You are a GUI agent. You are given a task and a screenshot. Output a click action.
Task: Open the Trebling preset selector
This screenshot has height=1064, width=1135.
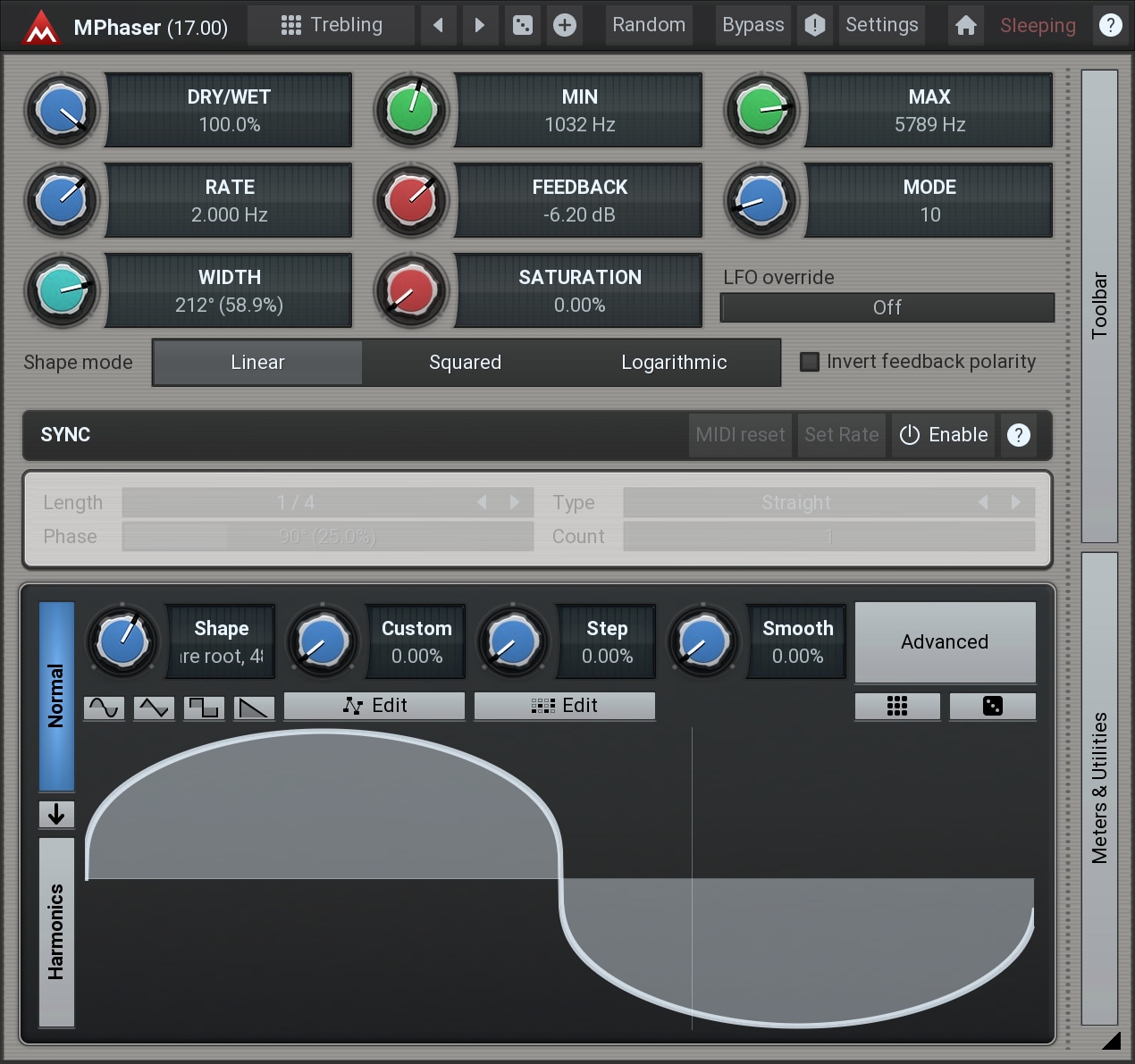pos(332,25)
